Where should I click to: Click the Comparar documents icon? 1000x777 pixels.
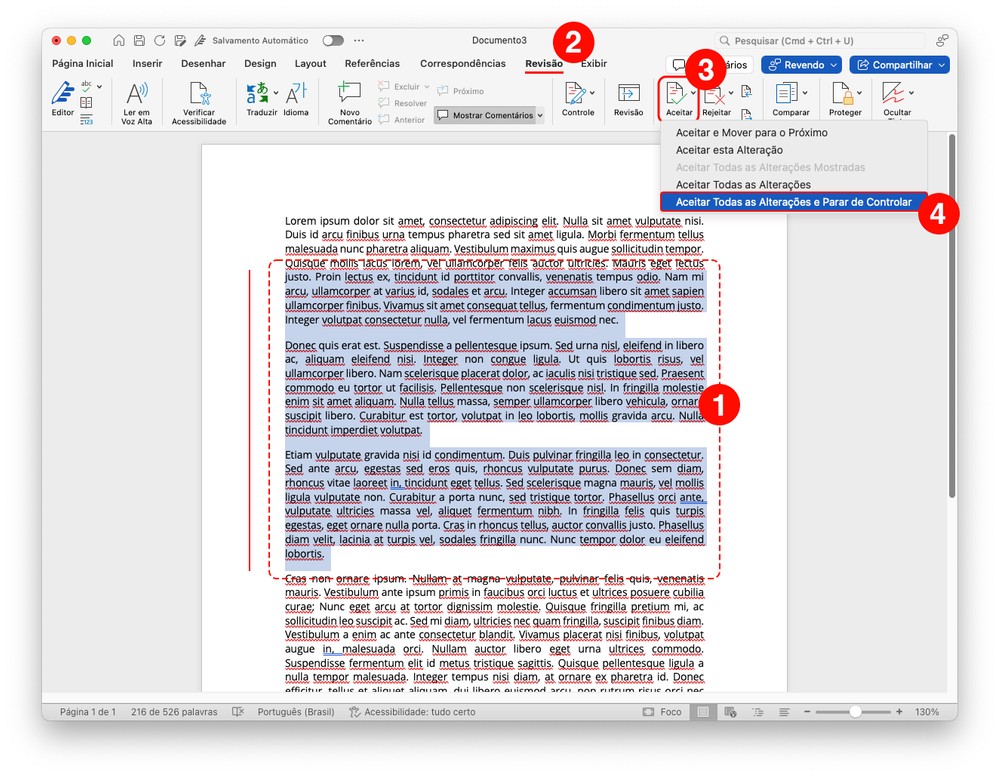(790, 96)
